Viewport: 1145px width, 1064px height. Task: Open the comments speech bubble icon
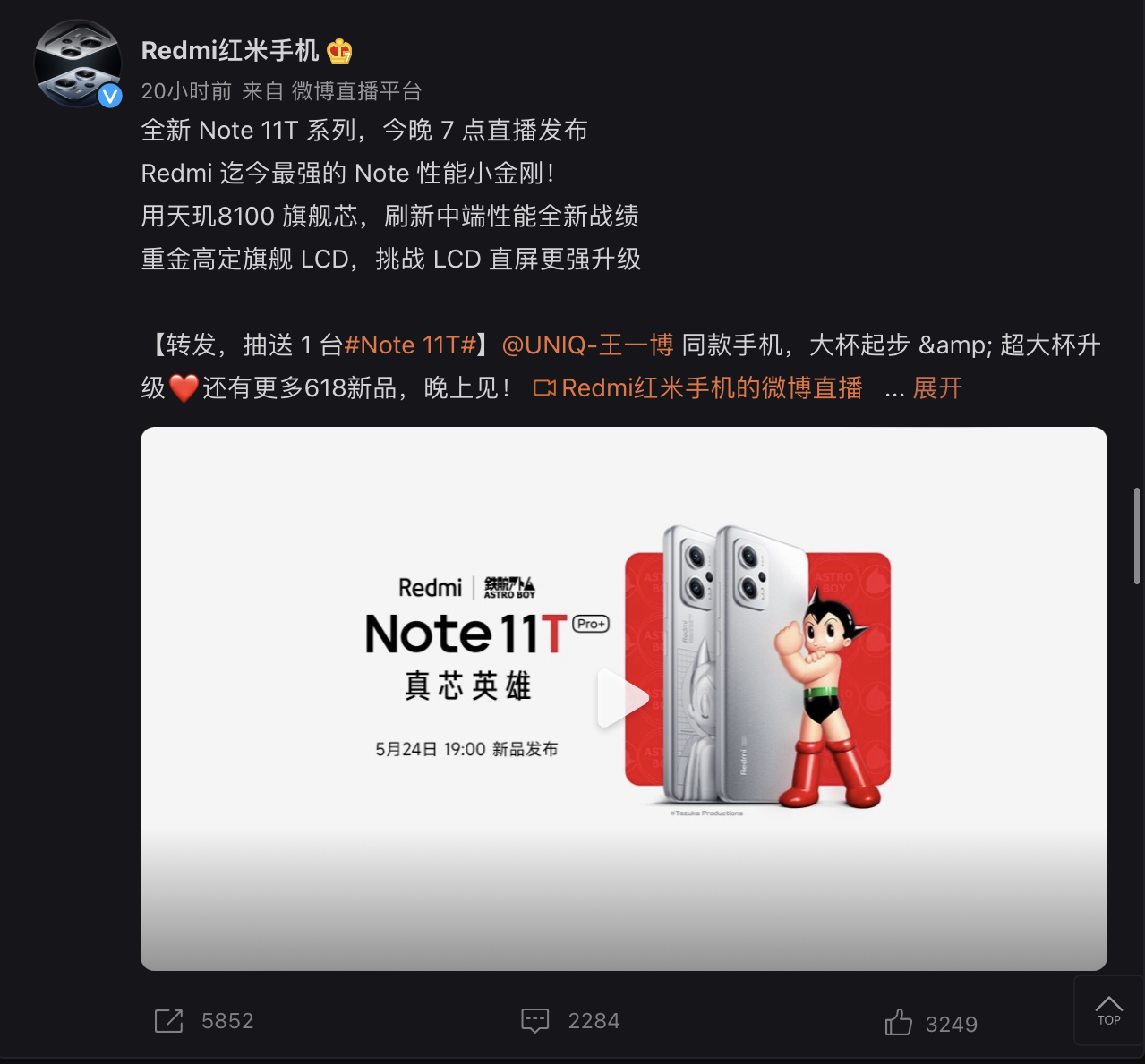(x=535, y=1021)
